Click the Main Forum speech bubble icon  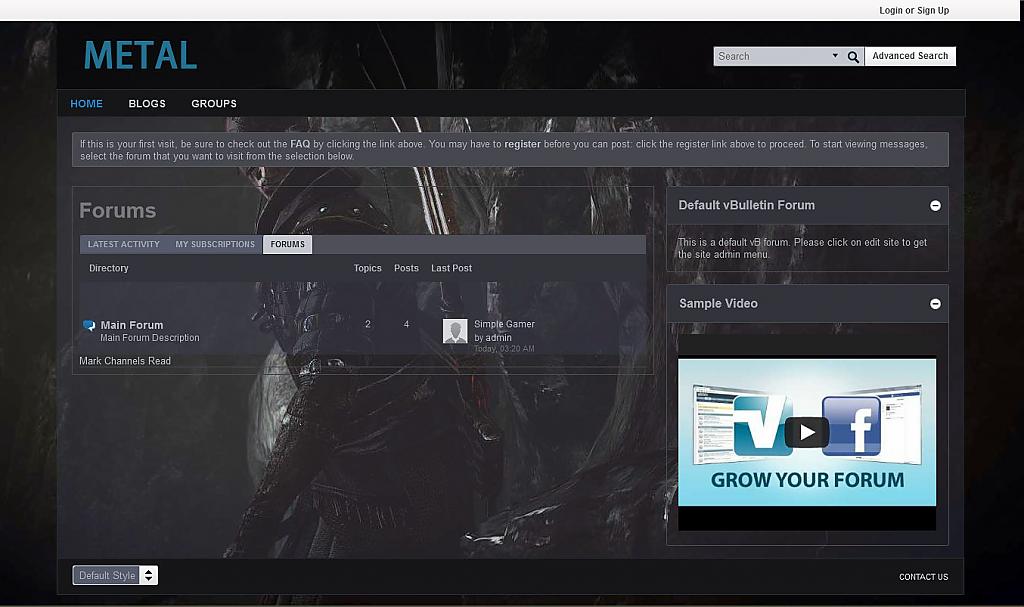(89, 325)
